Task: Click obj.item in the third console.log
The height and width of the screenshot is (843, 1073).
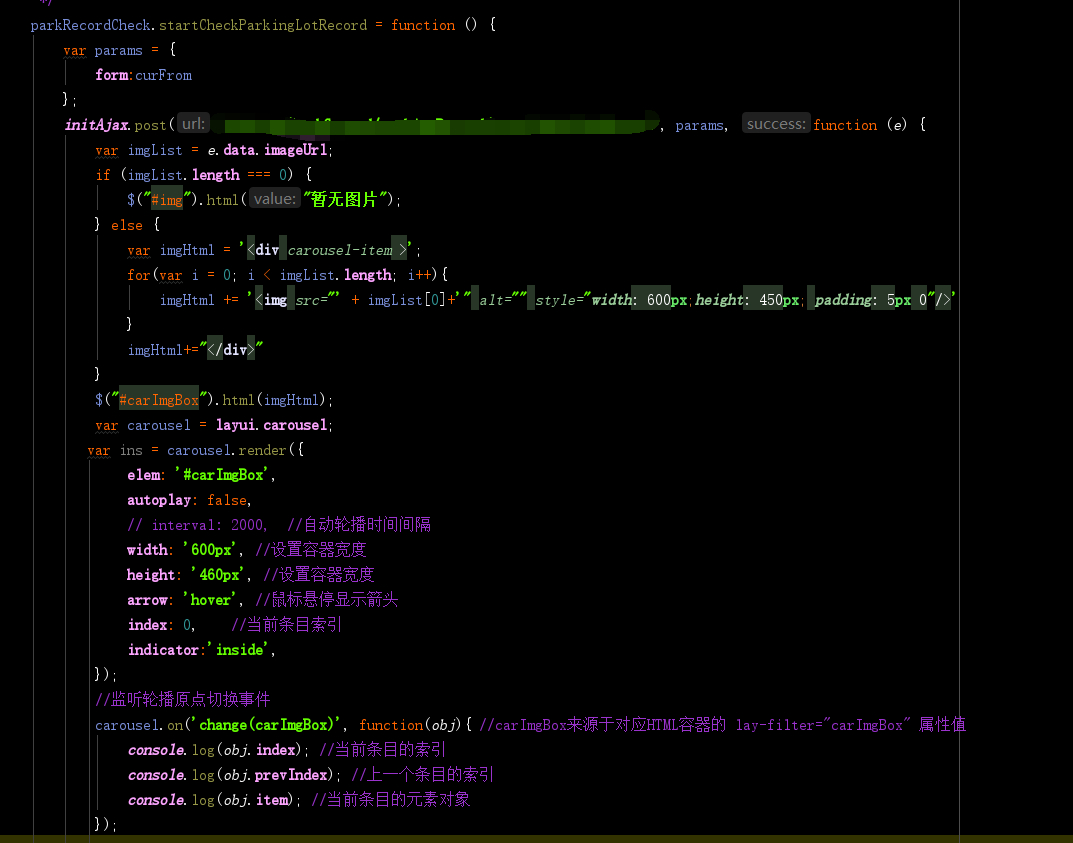Action: pyautogui.click(x=256, y=800)
